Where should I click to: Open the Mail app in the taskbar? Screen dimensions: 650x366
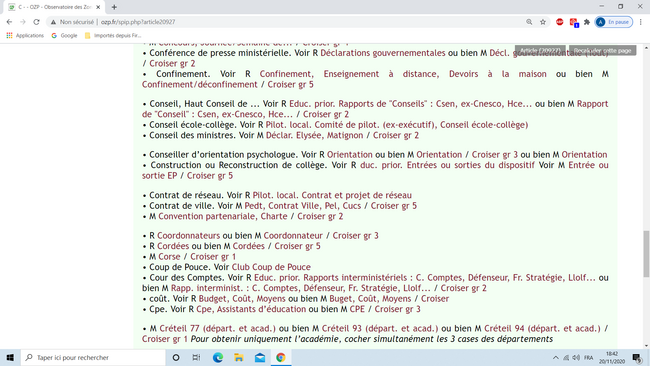click(x=260, y=357)
